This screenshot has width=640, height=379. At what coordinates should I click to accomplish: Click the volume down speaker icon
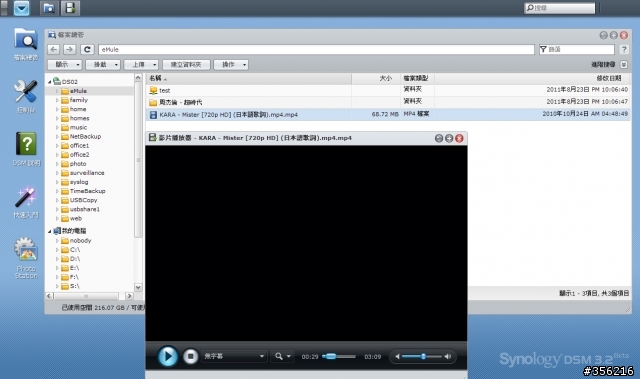[x=397, y=357]
